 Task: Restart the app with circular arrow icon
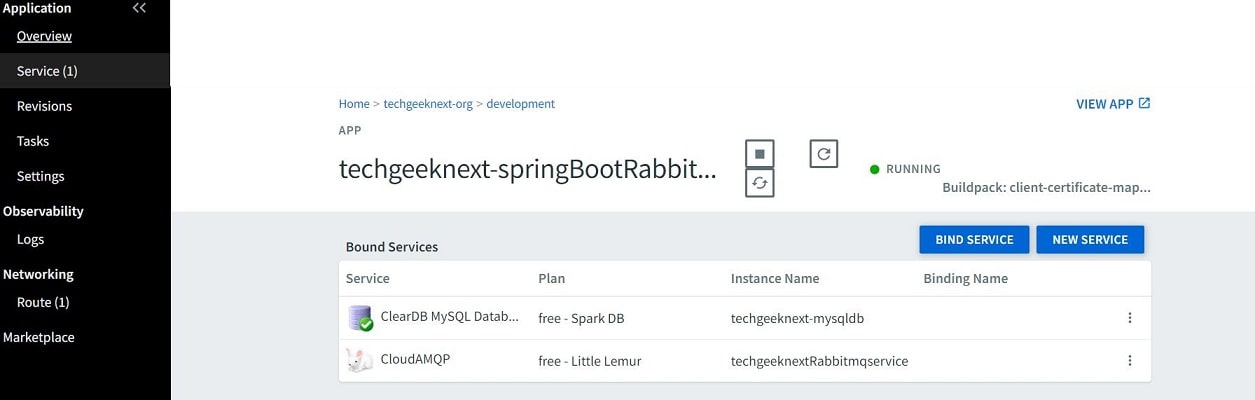click(824, 154)
